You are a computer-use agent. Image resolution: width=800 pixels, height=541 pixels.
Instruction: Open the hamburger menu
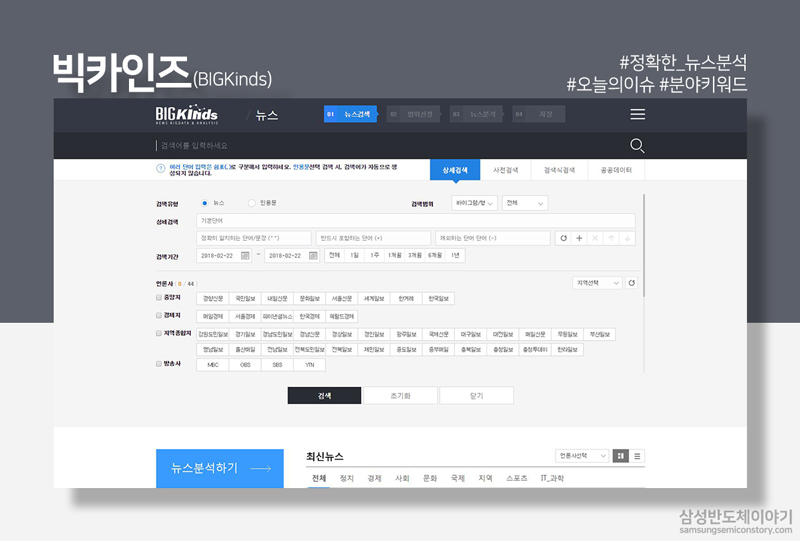[x=637, y=114]
